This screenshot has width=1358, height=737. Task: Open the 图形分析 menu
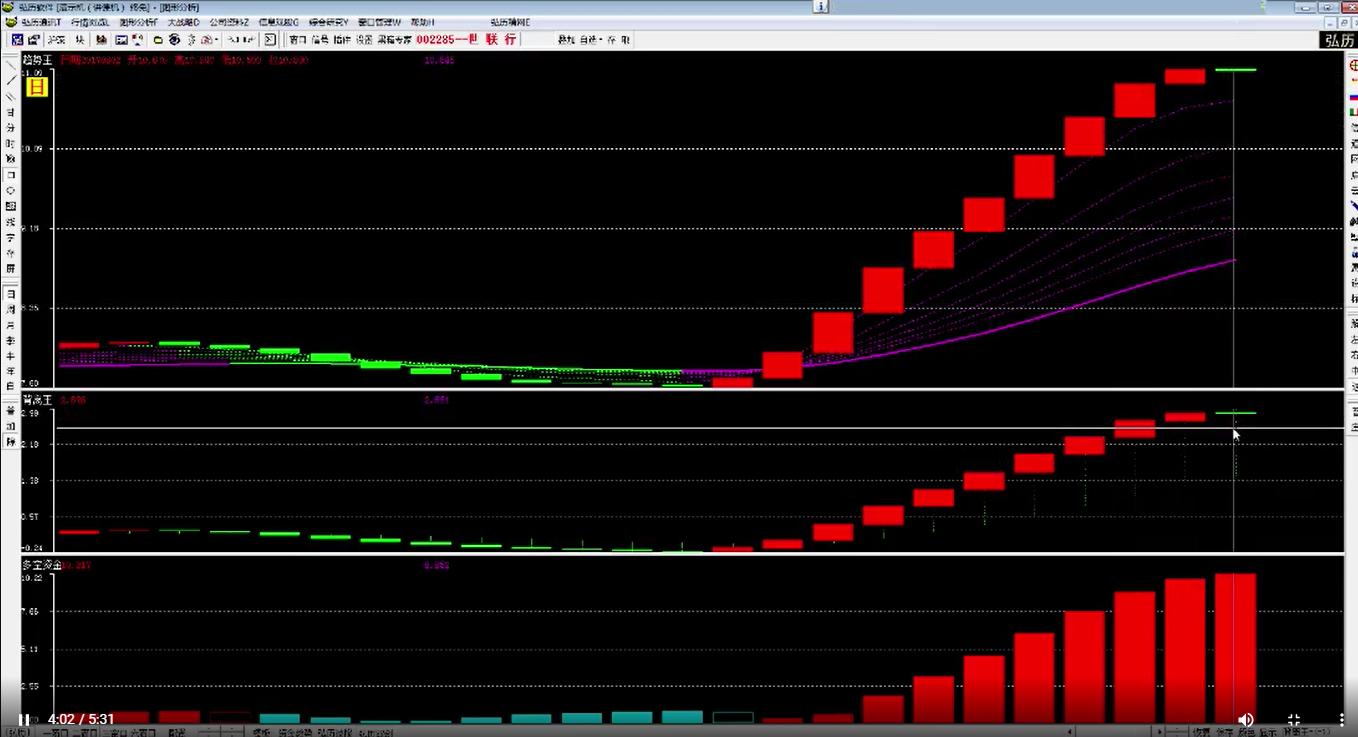pos(138,22)
